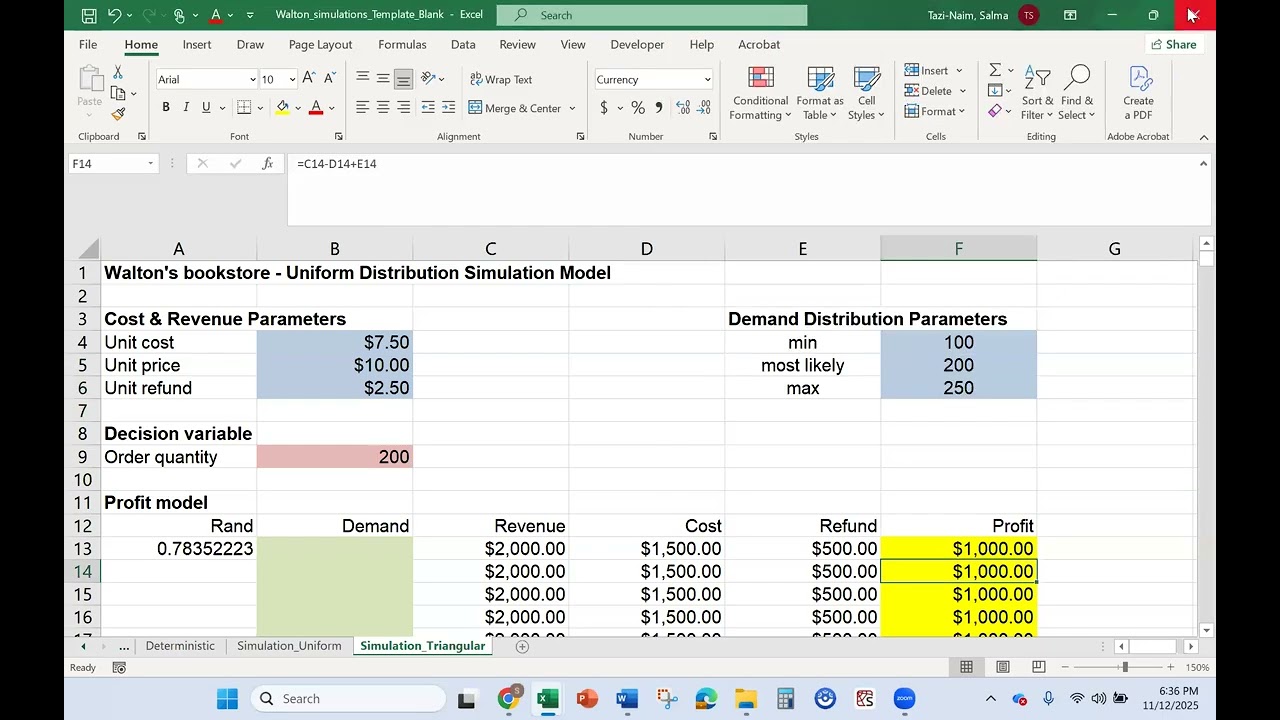
Task: Click Decrease Decimal icon
Action: (x=705, y=108)
